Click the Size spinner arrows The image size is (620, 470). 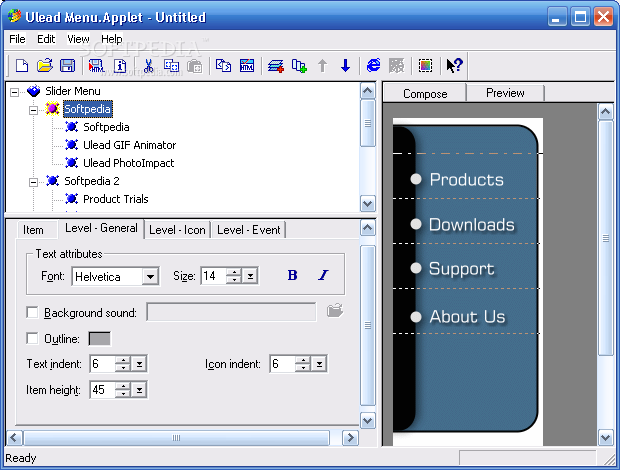[234, 276]
